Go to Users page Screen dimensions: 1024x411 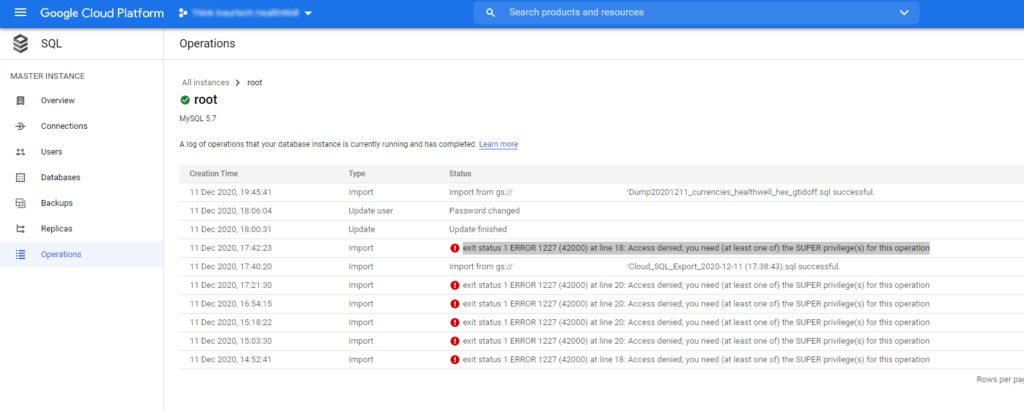tap(52, 152)
